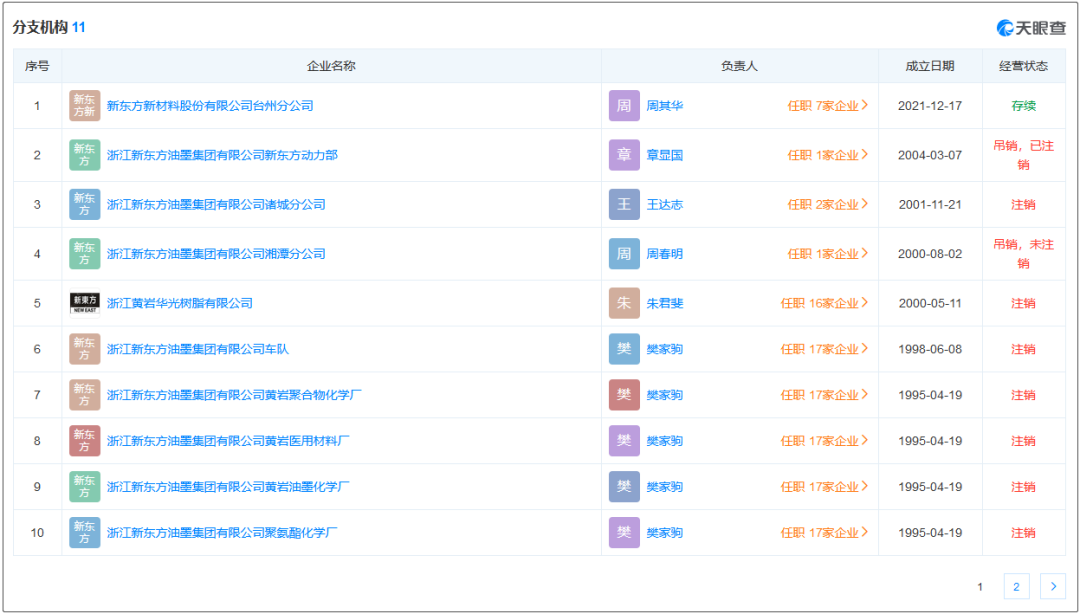Click the 企业名称 column header

[331, 66]
